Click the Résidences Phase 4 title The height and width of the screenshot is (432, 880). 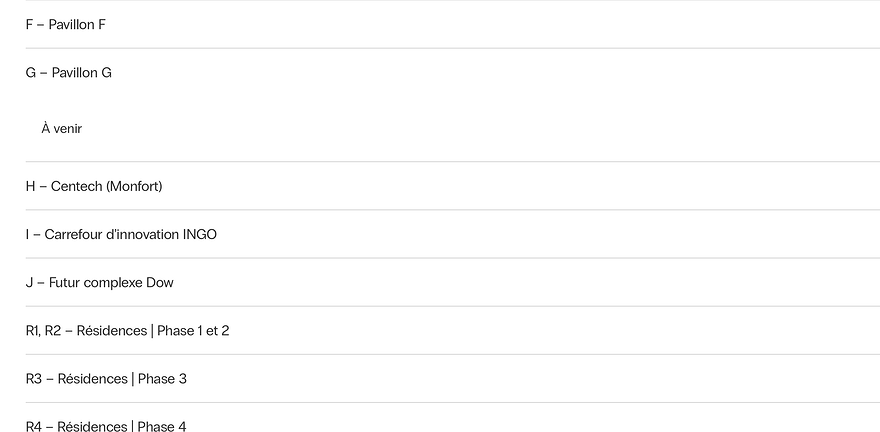coord(122,426)
